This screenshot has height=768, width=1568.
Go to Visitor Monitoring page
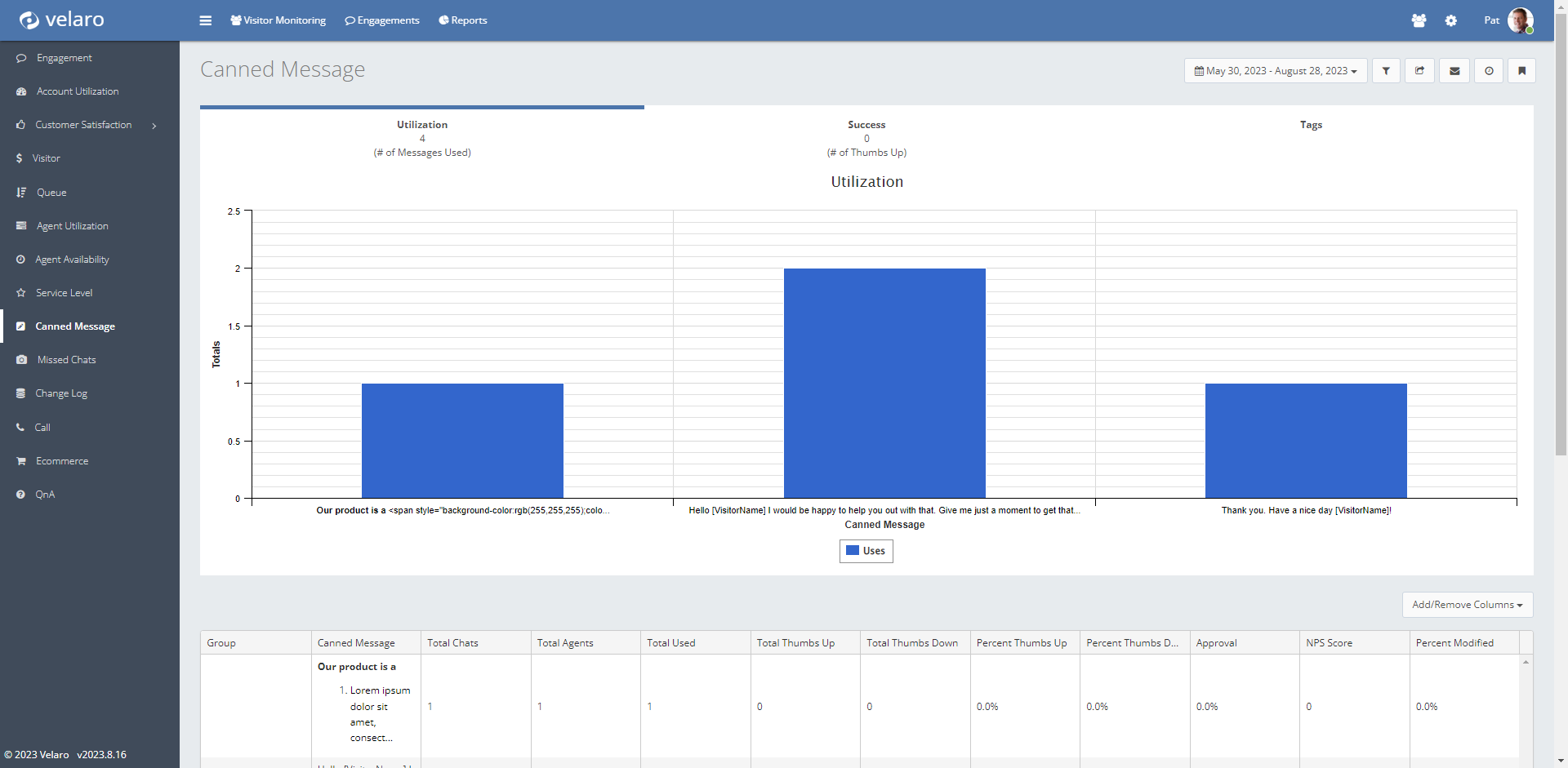tap(278, 20)
